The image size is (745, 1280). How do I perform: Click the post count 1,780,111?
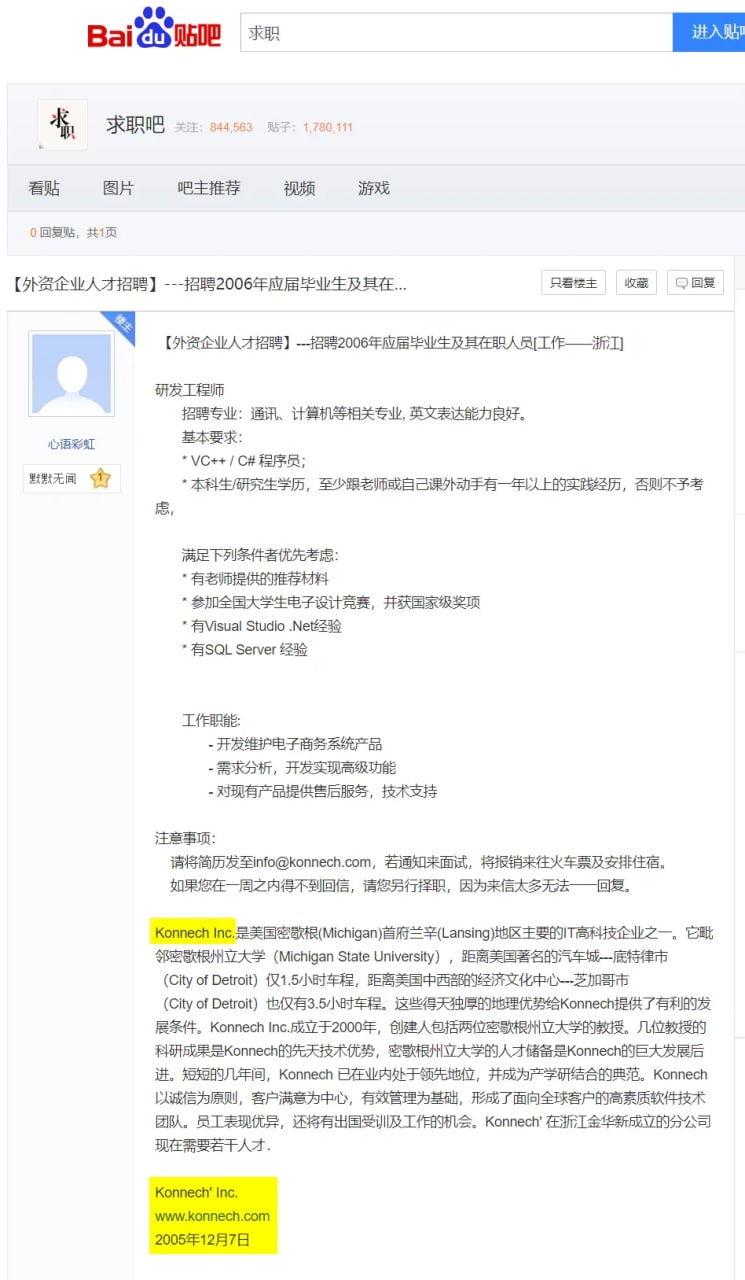328,128
